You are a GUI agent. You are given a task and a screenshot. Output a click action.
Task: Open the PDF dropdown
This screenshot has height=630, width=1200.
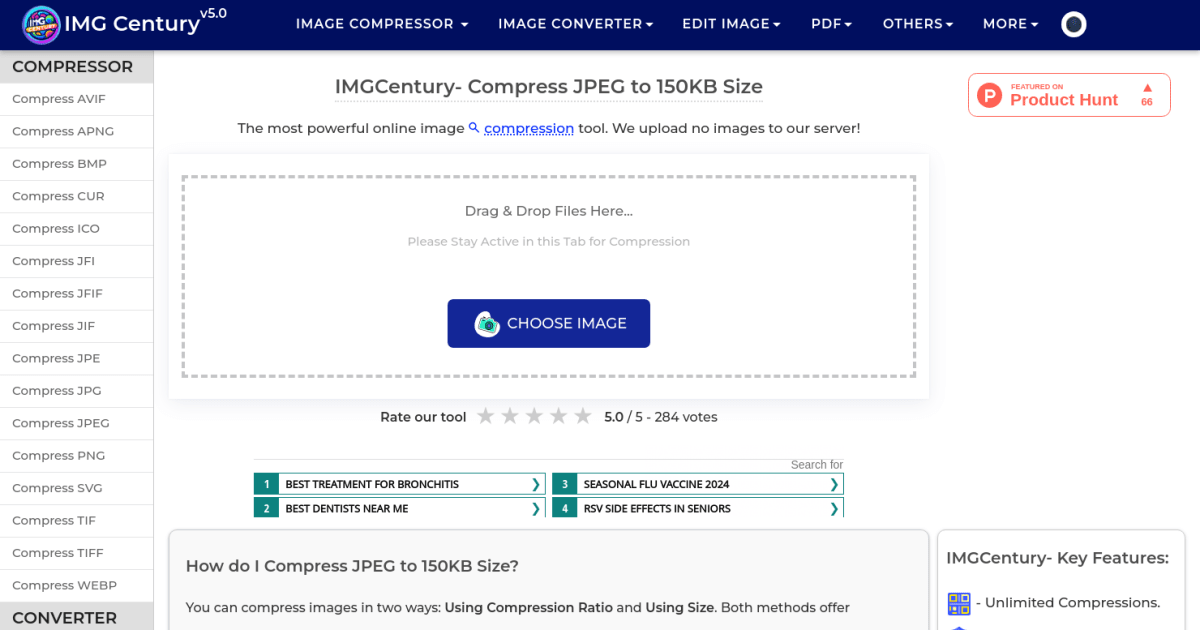pyautogui.click(x=831, y=23)
